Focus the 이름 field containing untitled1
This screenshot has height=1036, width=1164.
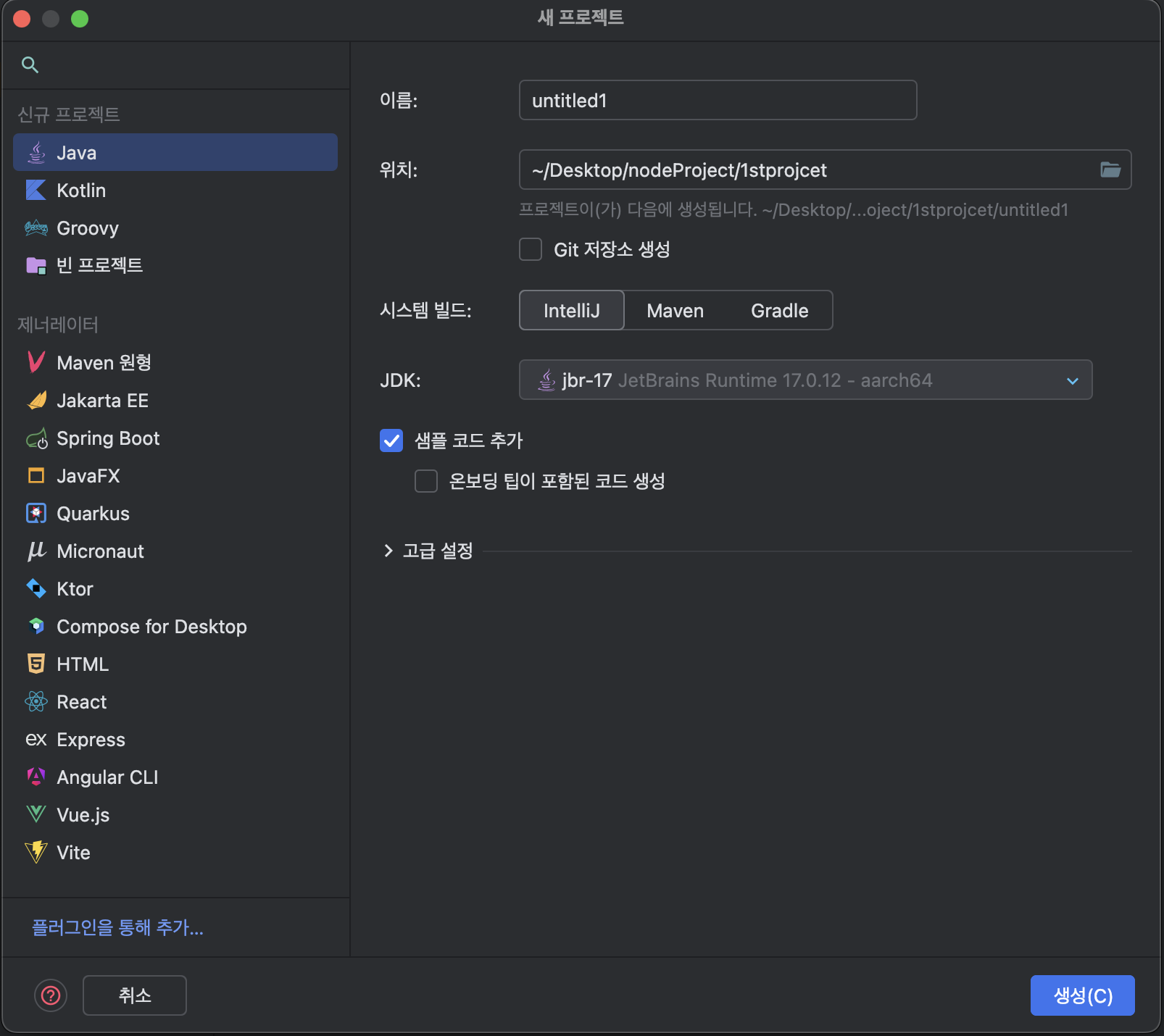pos(718,100)
